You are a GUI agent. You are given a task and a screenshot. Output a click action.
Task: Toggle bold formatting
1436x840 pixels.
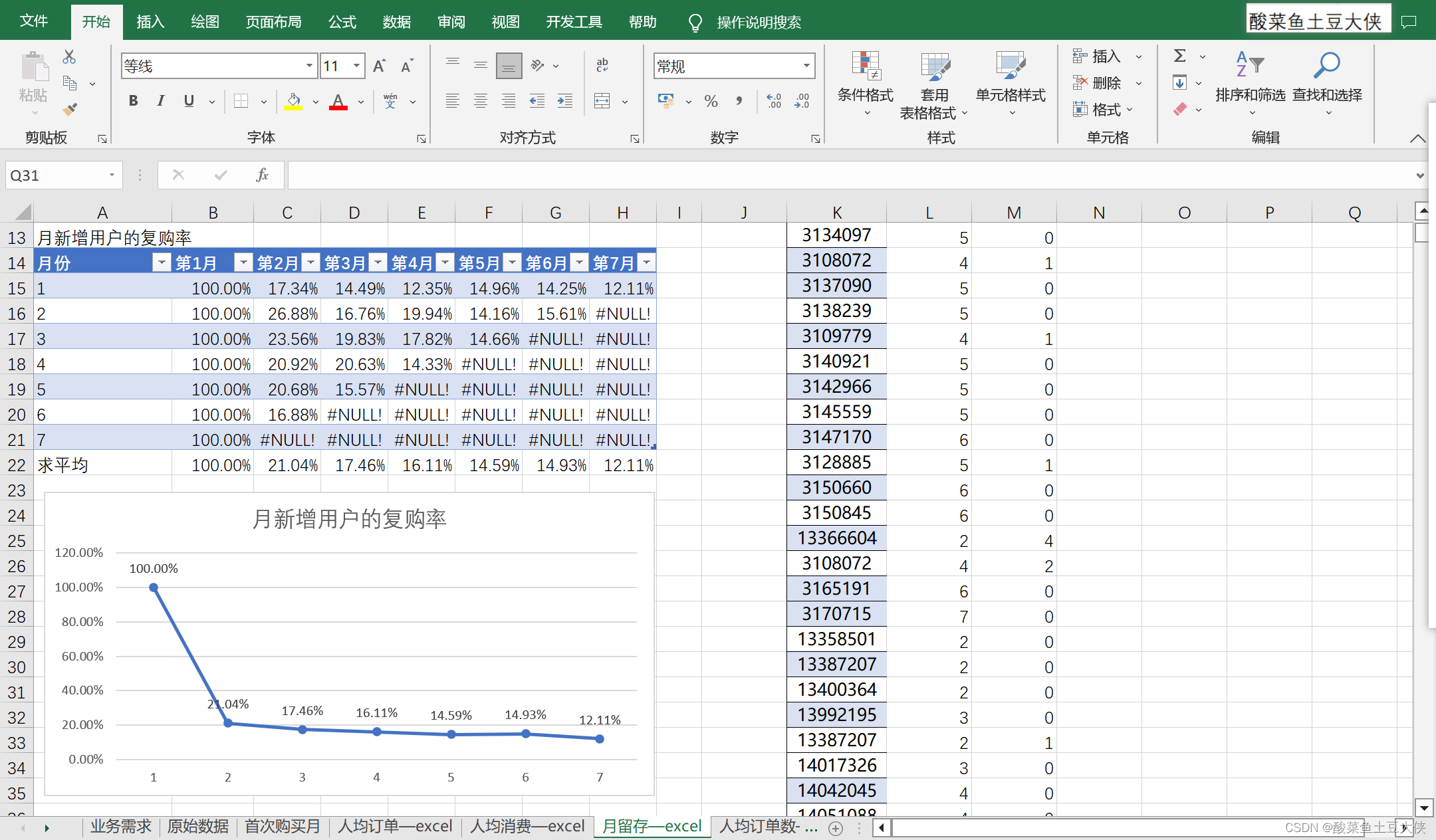(134, 101)
